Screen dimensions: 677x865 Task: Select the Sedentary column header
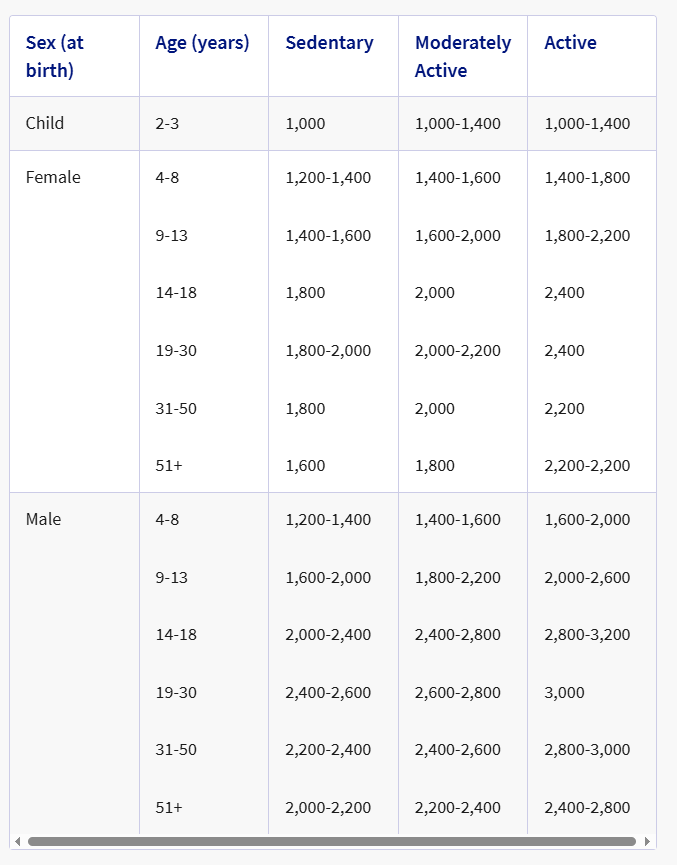point(329,43)
